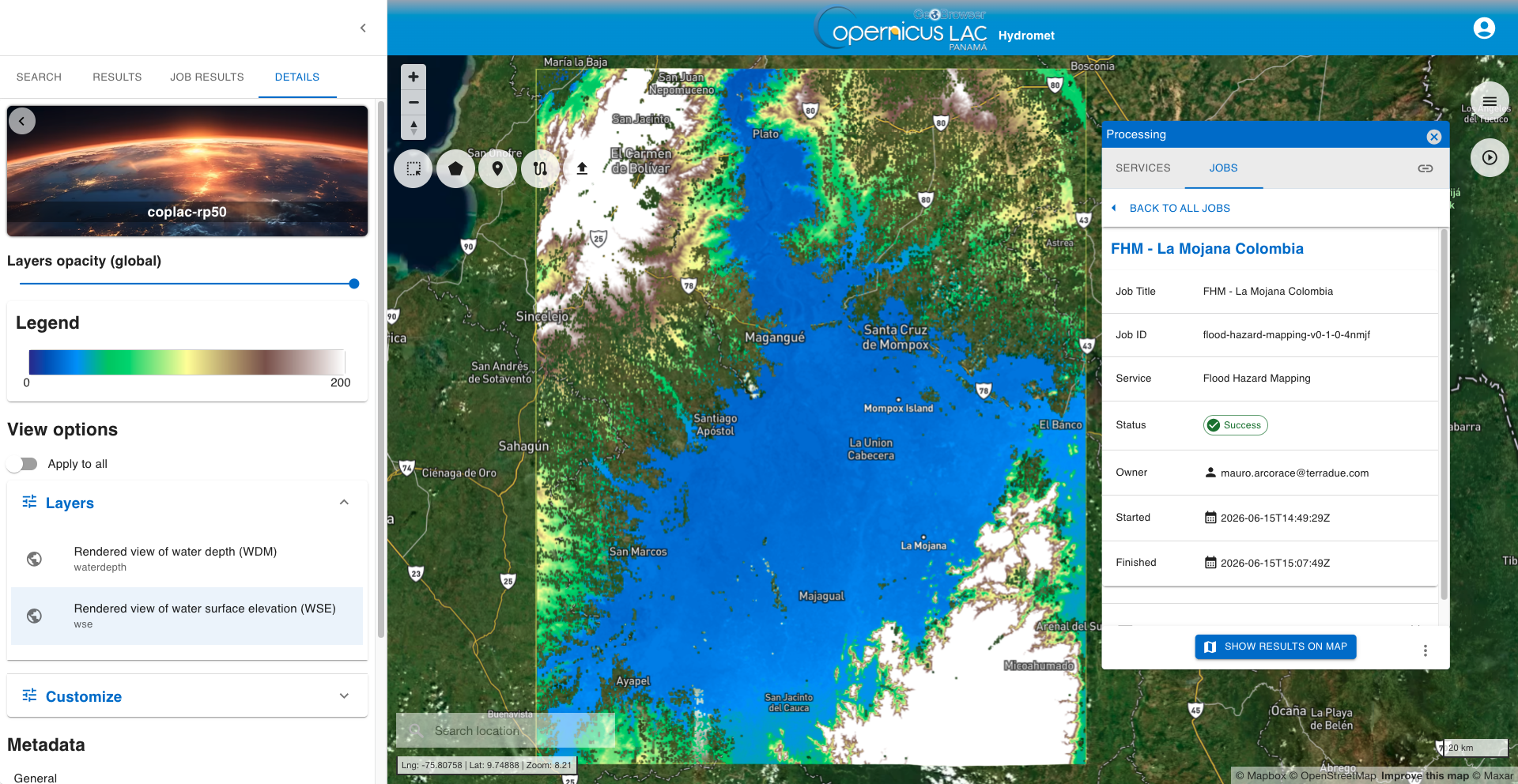Open the SERVICES tab
The height and width of the screenshot is (784, 1518).
(1142, 168)
